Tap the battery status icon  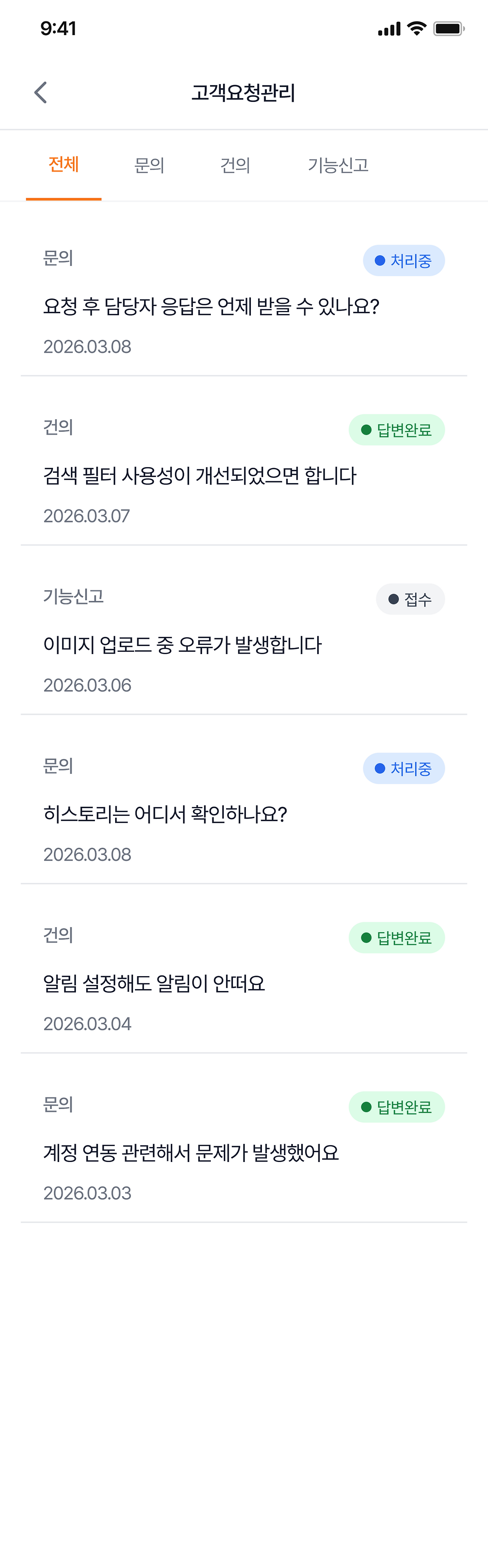(x=448, y=29)
